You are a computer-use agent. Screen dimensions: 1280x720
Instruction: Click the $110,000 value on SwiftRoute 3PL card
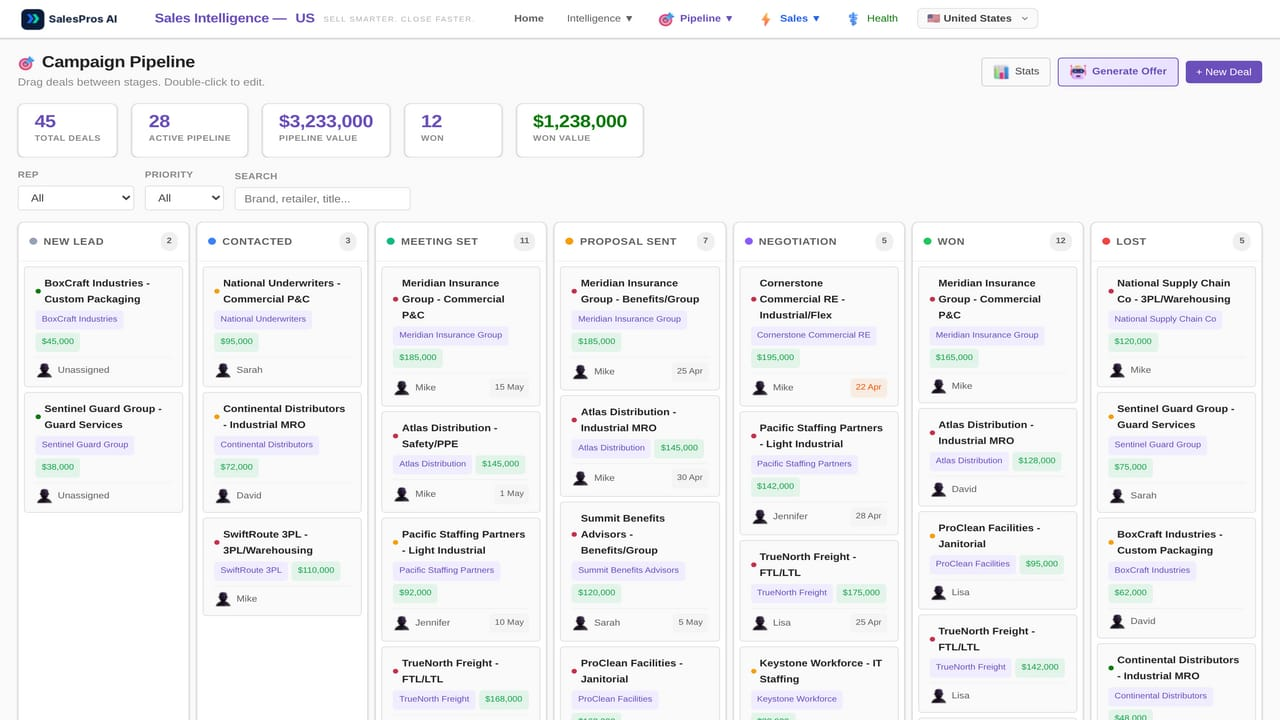(x=316, y=570)
